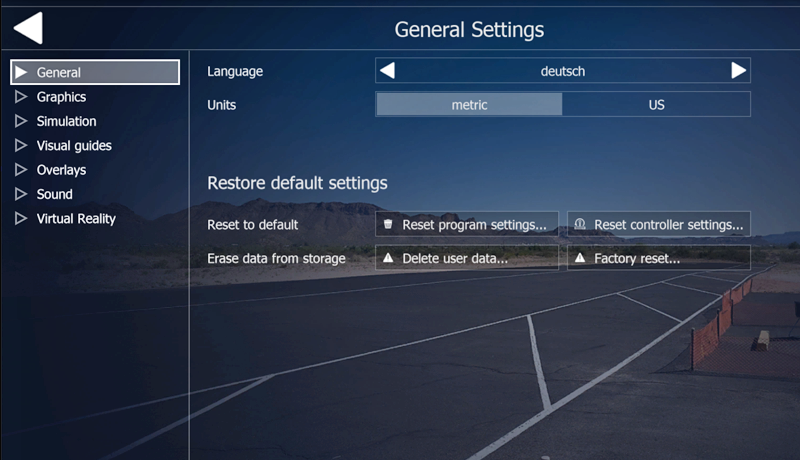This screenshot has height=460, width=800.
Task: Click the triangle icon beside Visual guides
Action: pyautogui.click(x=21, y=146)
